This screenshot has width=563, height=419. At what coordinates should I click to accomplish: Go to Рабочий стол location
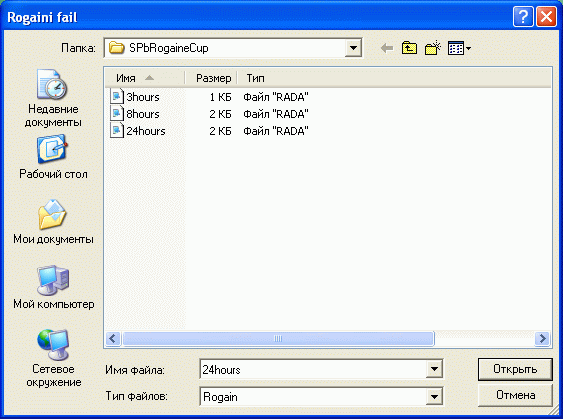[x=53, y=157]
